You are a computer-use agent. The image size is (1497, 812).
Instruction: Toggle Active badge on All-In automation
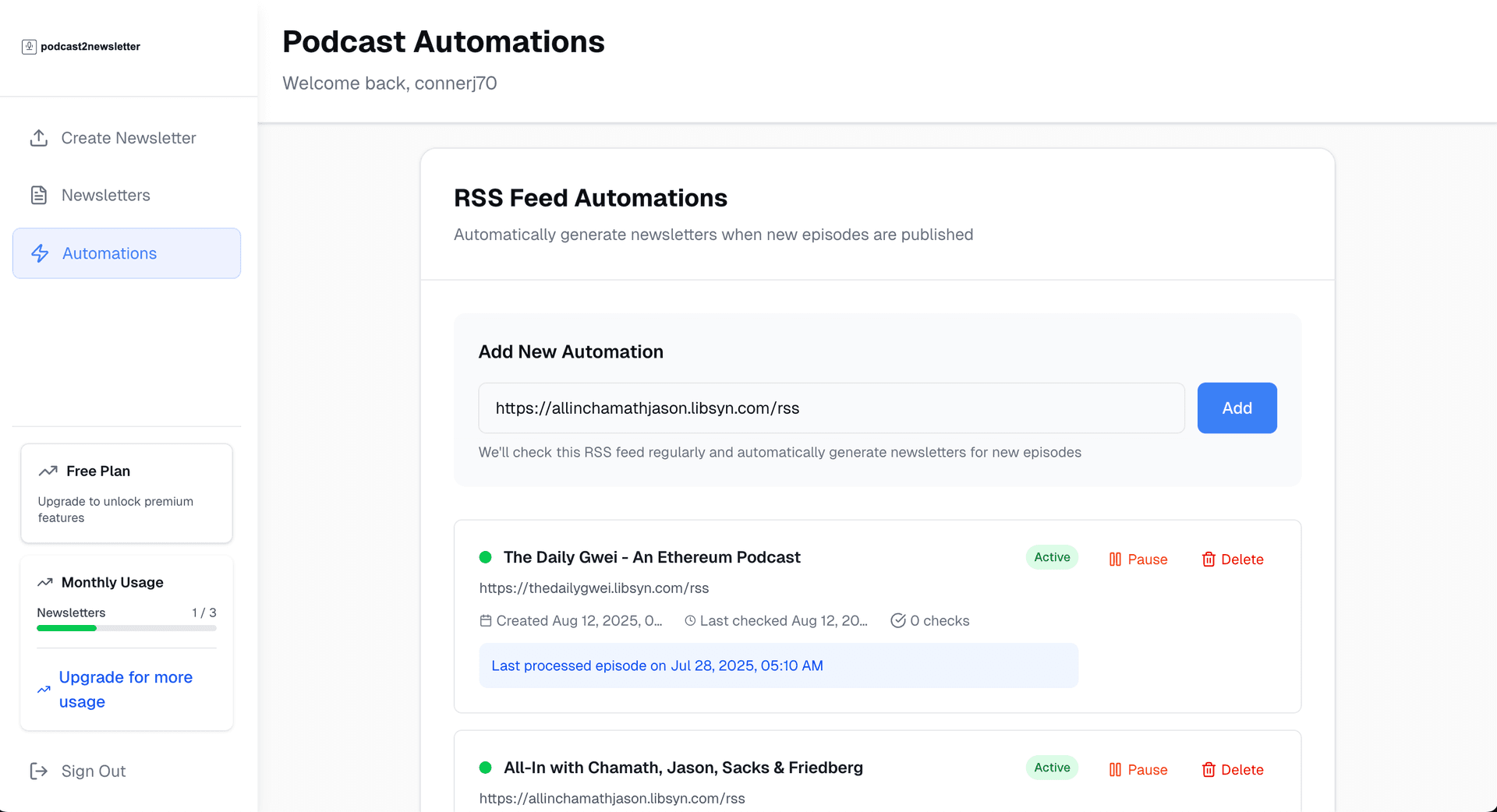[1052, 768]
